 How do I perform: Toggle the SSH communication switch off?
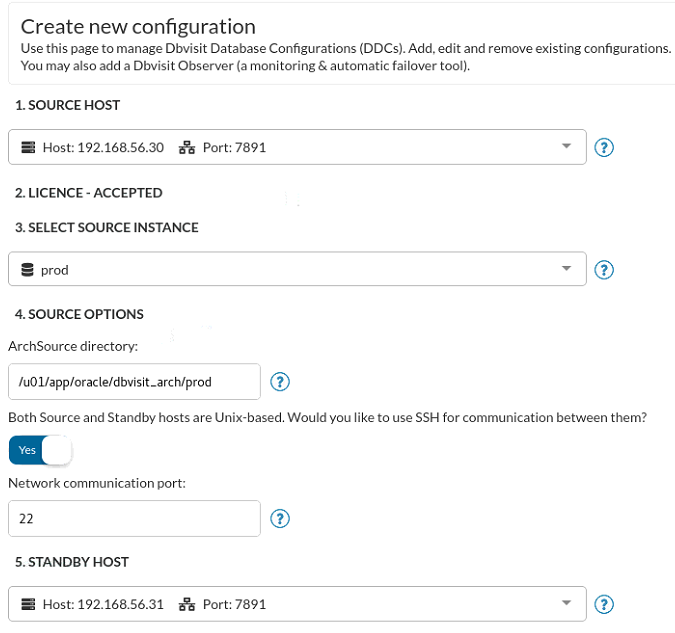tap(40, 450)
